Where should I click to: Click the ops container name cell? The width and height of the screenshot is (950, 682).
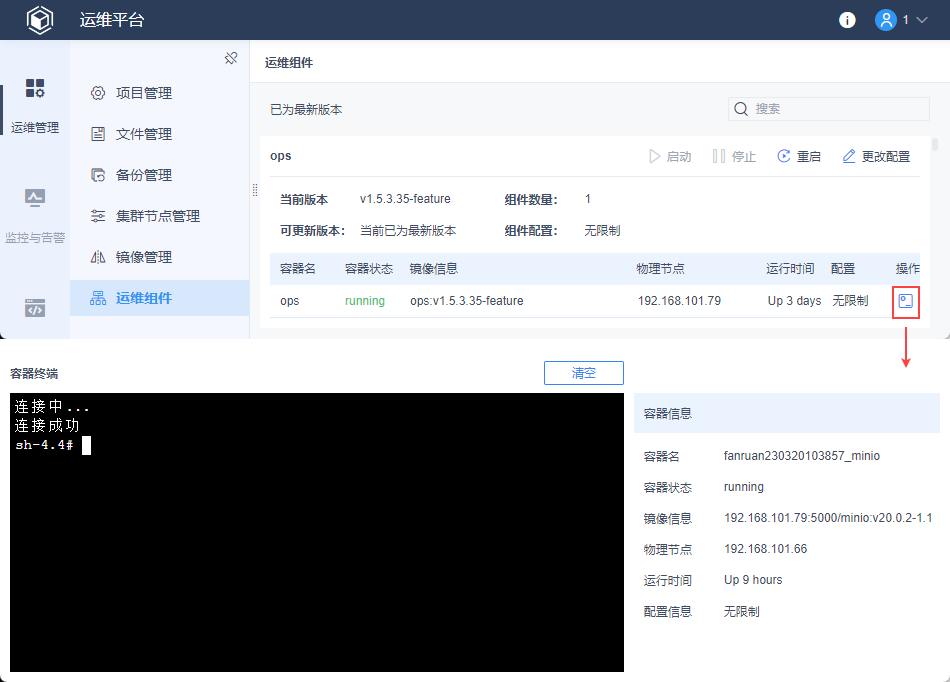point(290,301)
